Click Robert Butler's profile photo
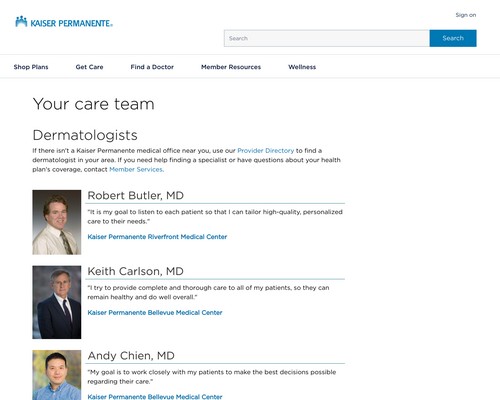 click(57, 222)
